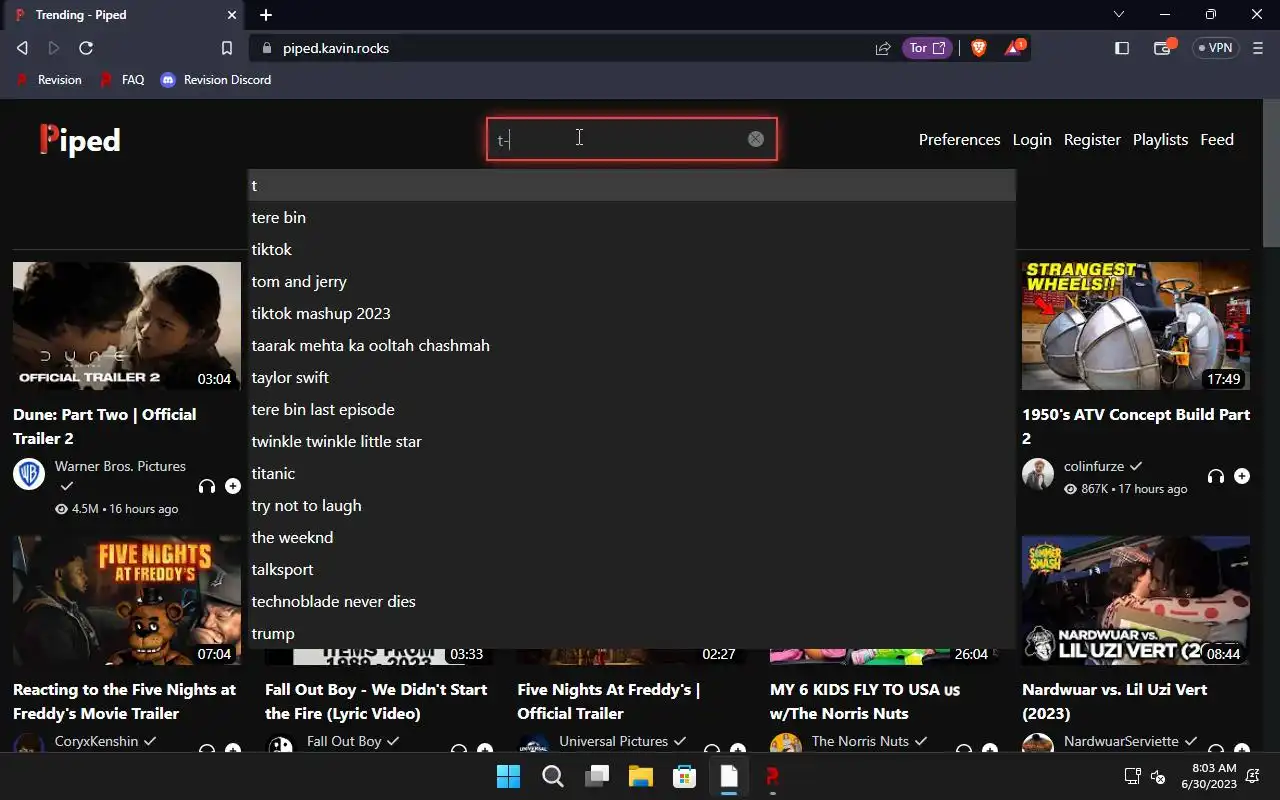Choose suggestion 'titanic'
The width and height of the screenshot is (1280, 800).
632,473
